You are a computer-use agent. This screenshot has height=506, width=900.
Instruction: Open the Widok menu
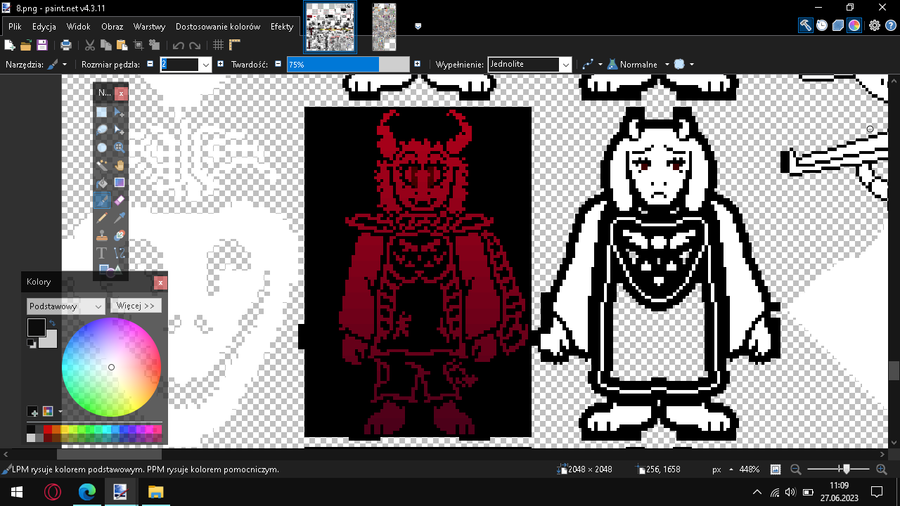pos(78,26)
